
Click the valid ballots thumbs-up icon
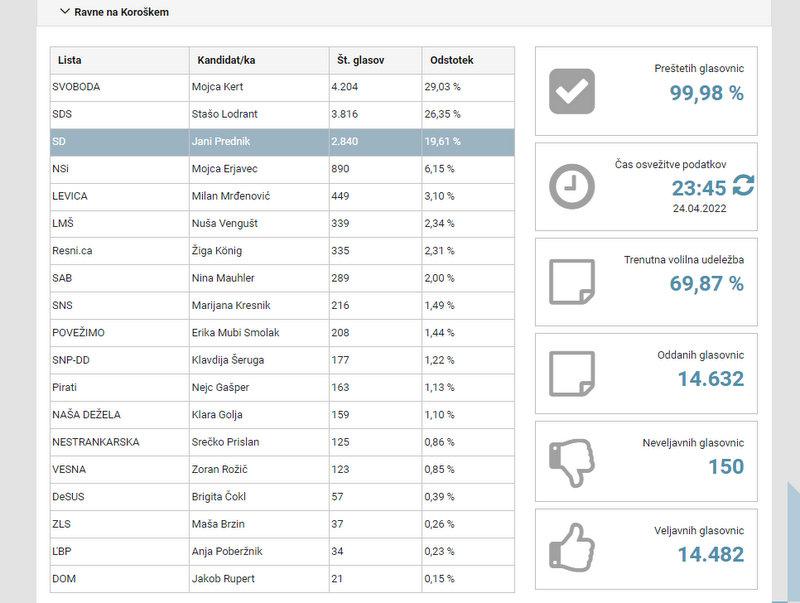click(572, 548)
